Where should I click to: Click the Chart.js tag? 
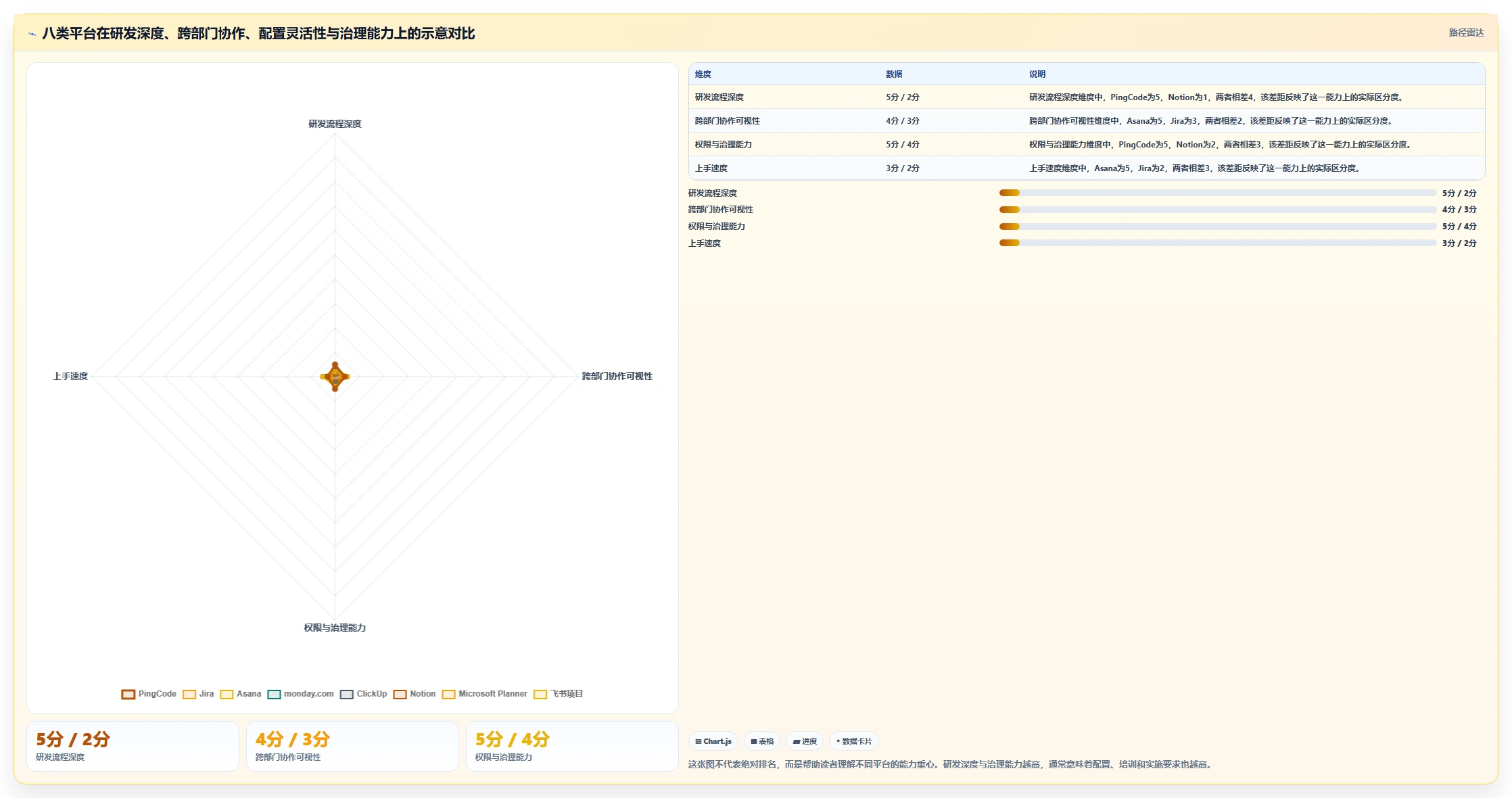(x=713, y=741)
